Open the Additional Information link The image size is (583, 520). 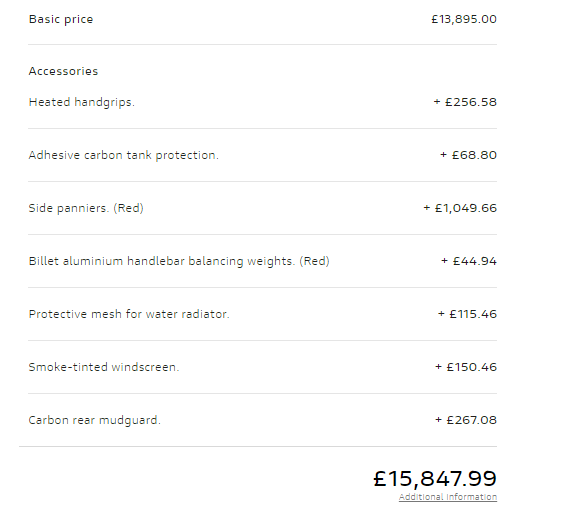(448, 497)
